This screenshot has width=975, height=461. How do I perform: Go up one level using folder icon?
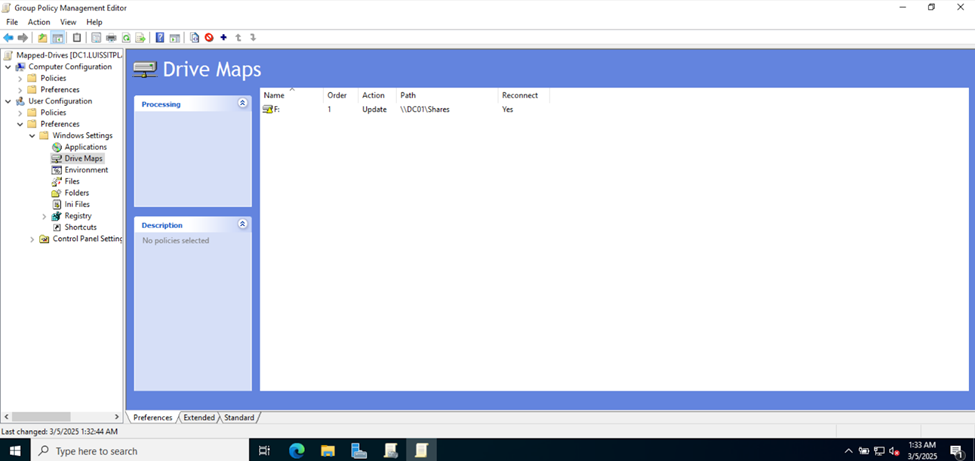42,38
